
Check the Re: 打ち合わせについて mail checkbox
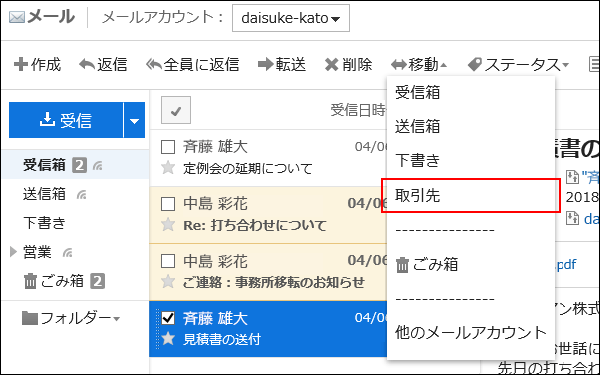[168, 204]
